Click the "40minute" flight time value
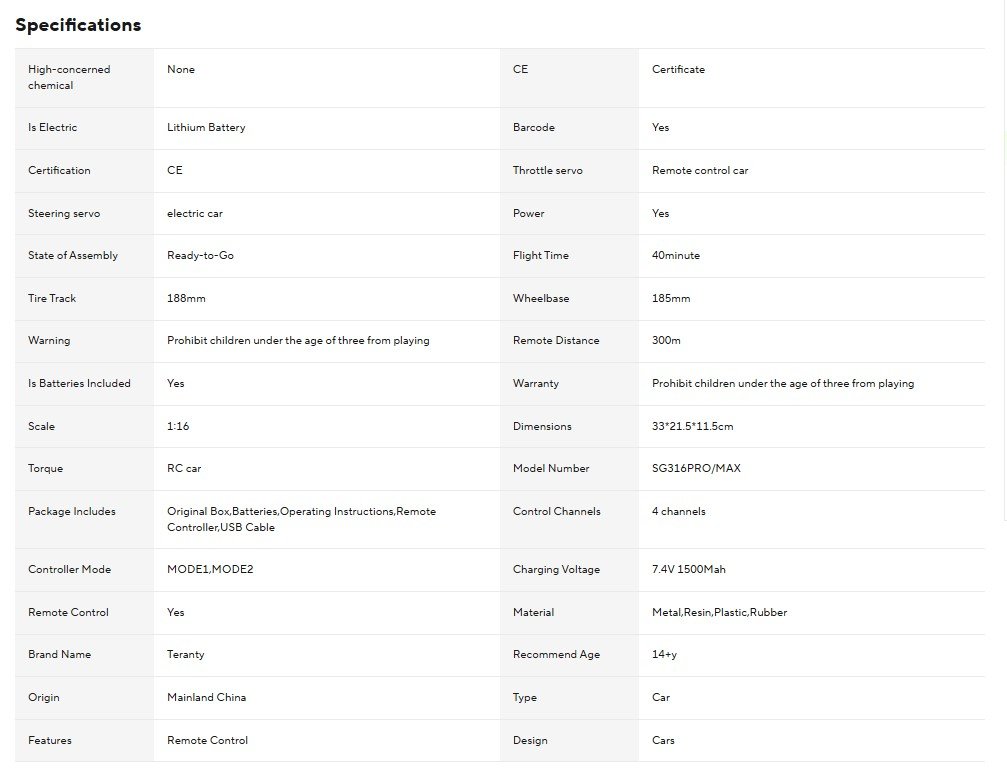1007x769 pixels. (676, 256)
